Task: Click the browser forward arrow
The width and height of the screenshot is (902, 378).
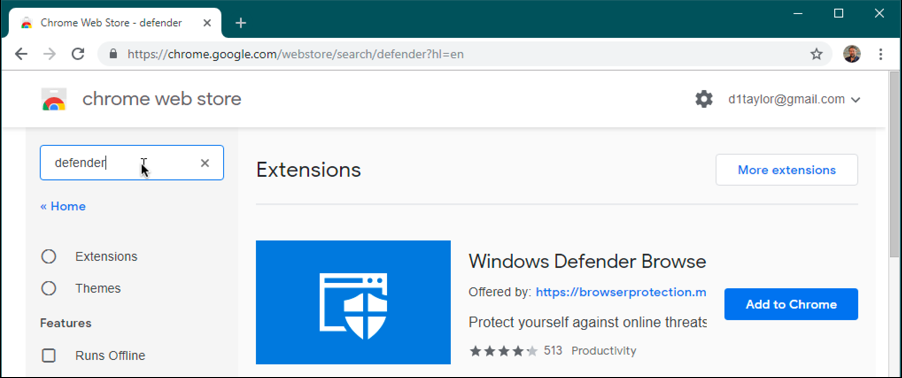Action: tap(49, 54)
